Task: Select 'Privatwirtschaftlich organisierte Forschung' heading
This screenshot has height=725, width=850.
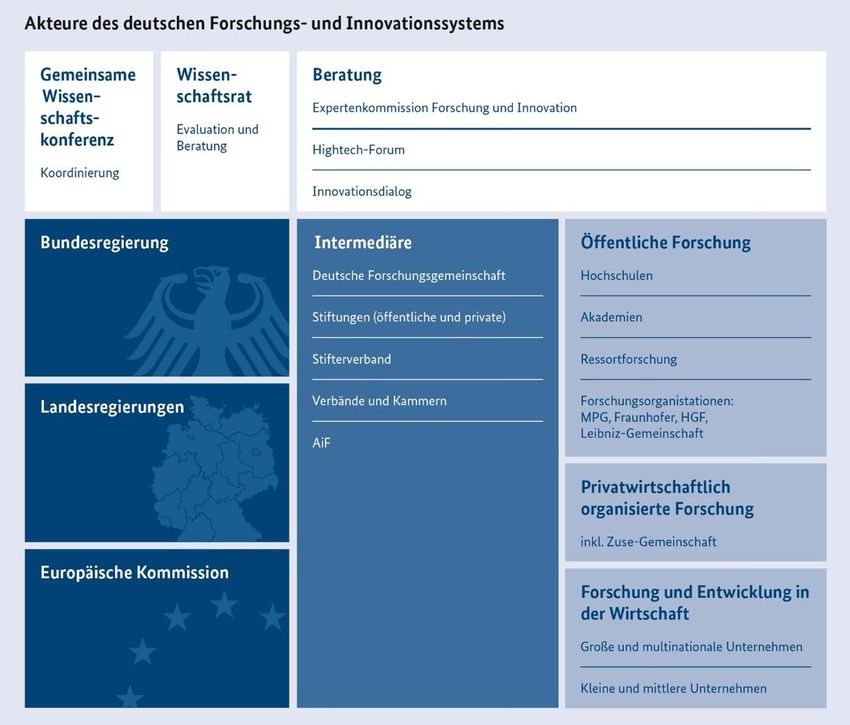Action: pyautogui.click(x=667, y=498)
